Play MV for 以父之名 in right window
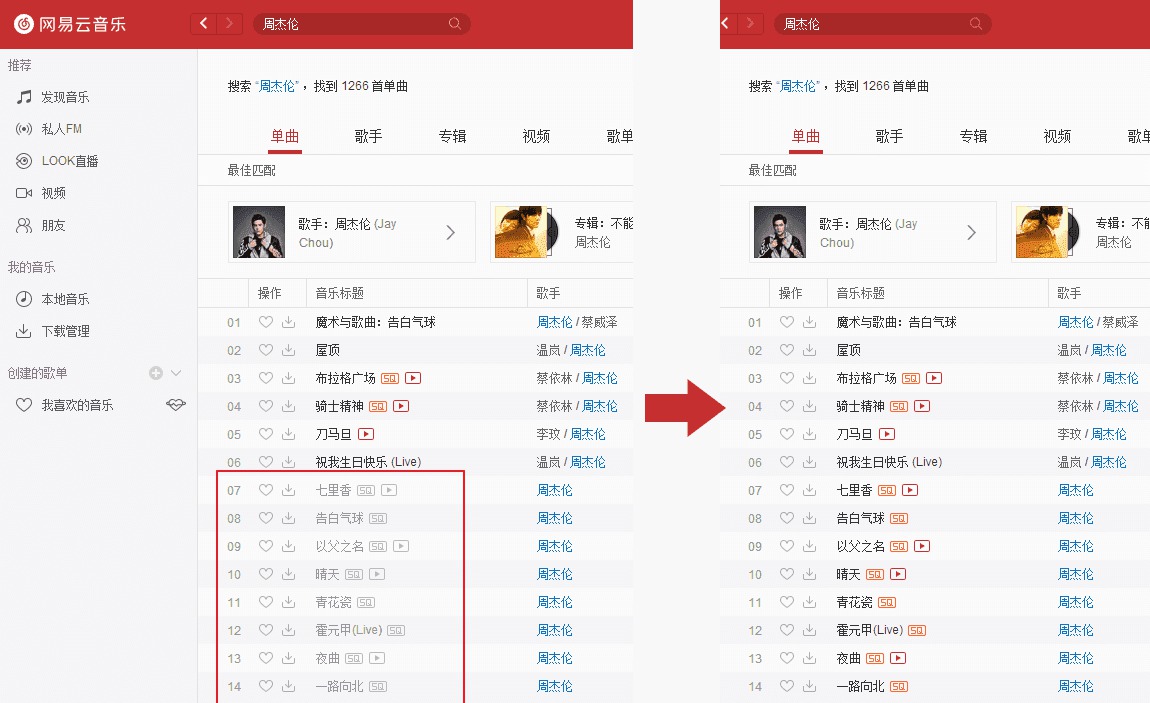1150x703 pixels. click(923, 546)
